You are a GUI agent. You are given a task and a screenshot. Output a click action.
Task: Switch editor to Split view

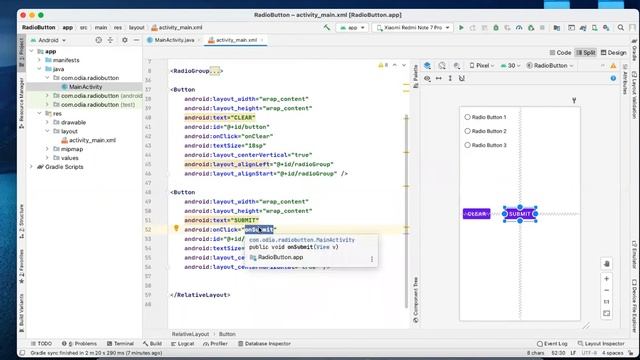pyautogui.click(x=586, y=53)
